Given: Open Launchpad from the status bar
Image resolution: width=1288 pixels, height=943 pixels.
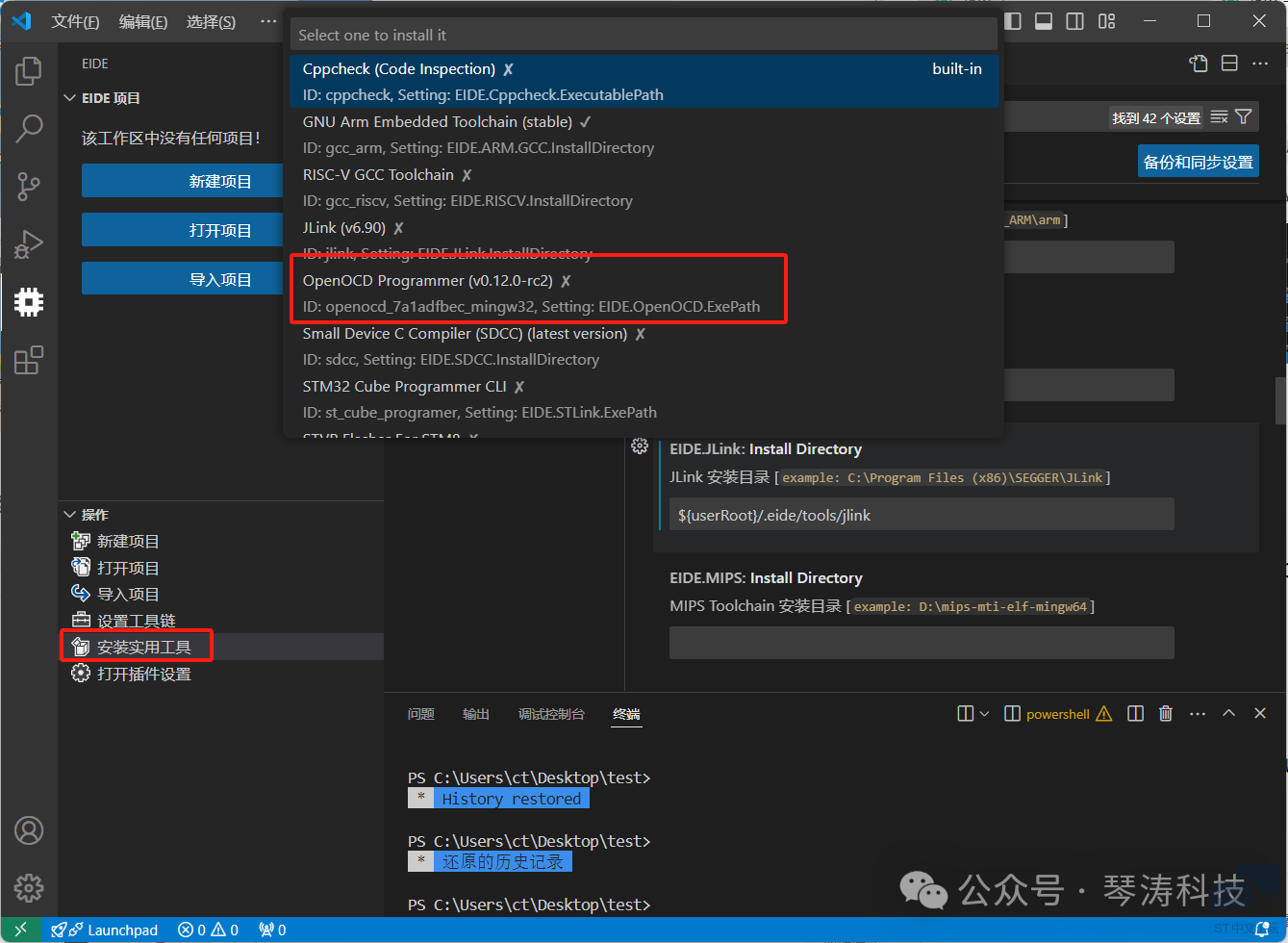Looking at the screenshot, I should point(105,930).
